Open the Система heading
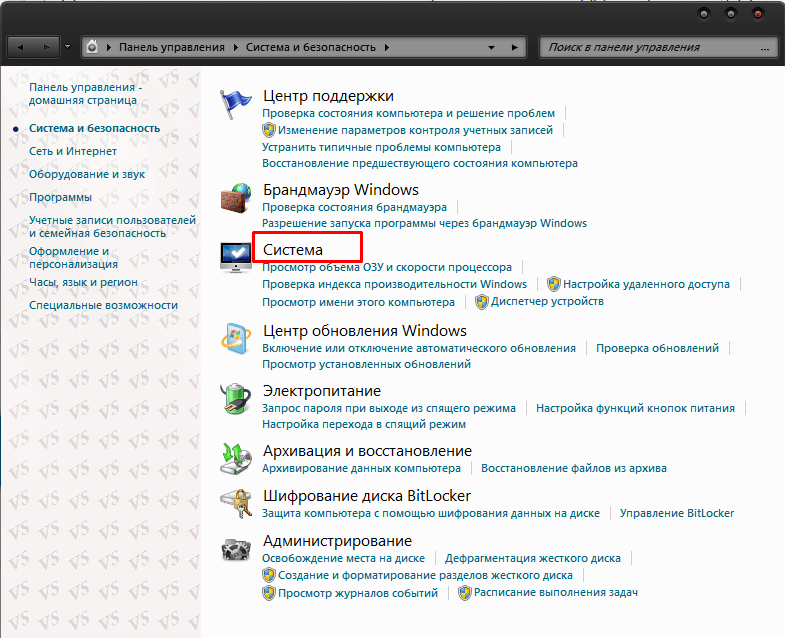 click(x=293, y=249)
